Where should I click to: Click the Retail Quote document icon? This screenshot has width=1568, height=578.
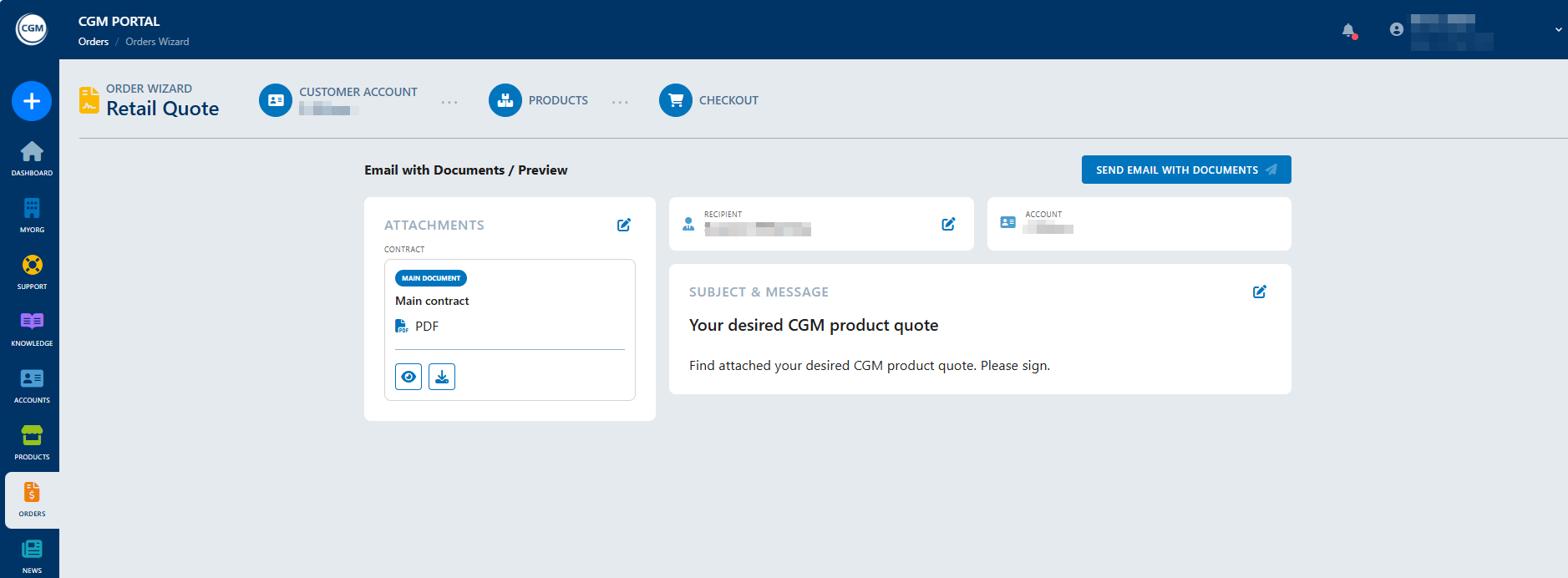(89, 99)
